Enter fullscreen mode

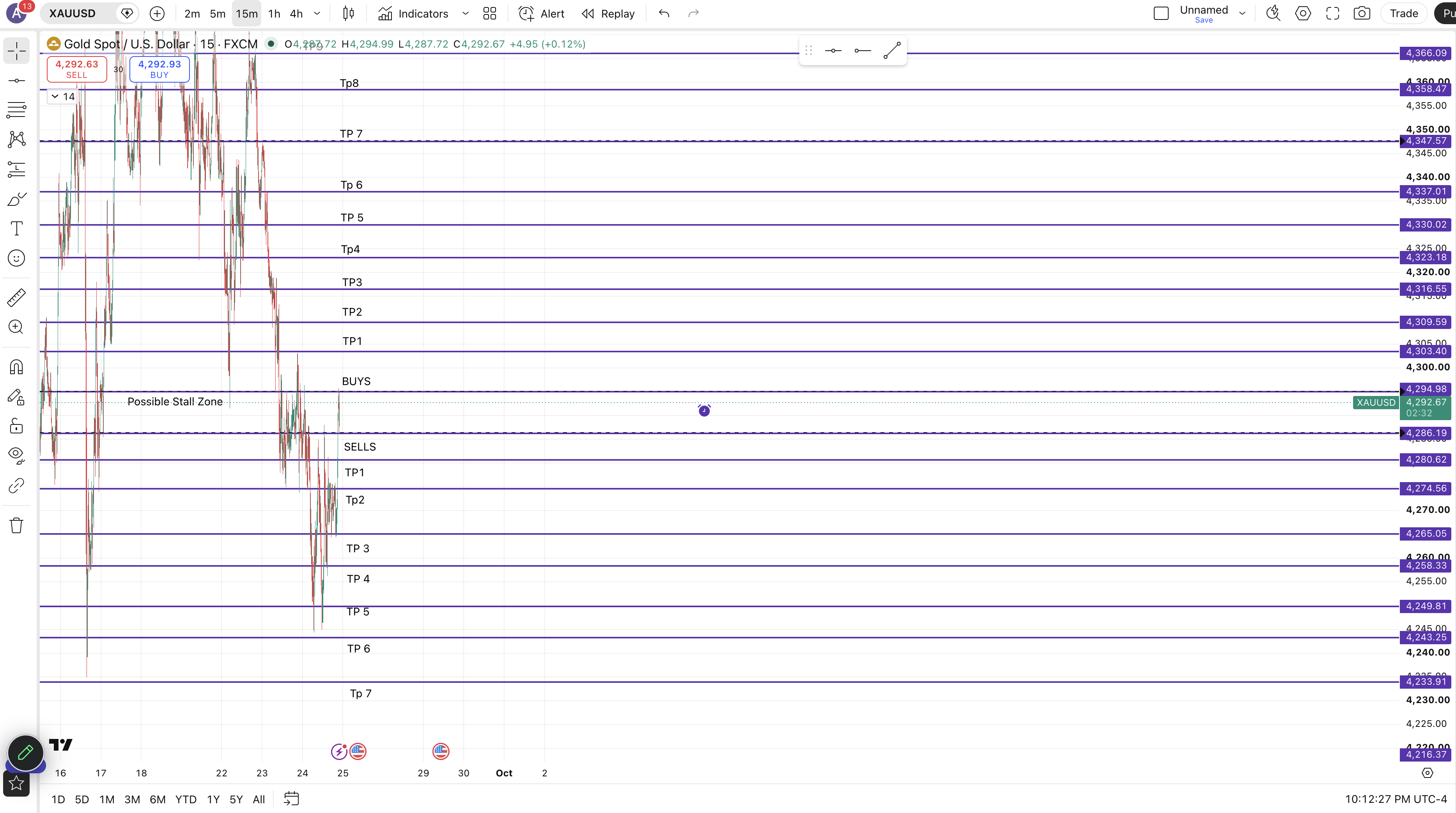point(1332,14)
